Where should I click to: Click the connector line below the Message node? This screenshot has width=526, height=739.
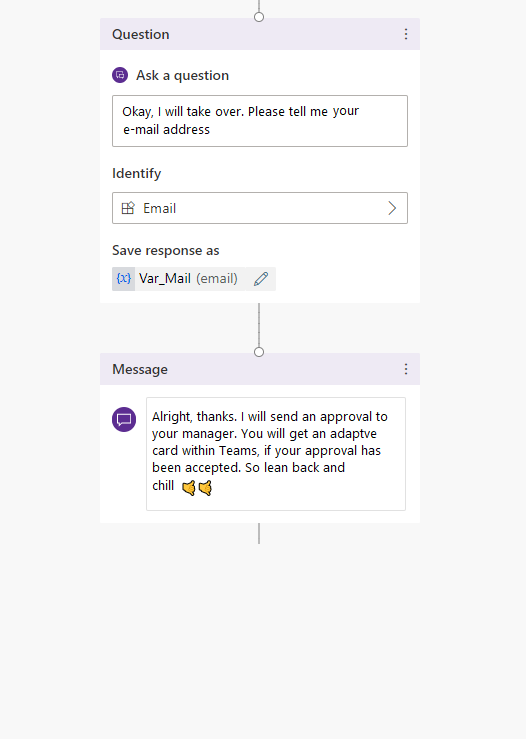click(259, 533)
